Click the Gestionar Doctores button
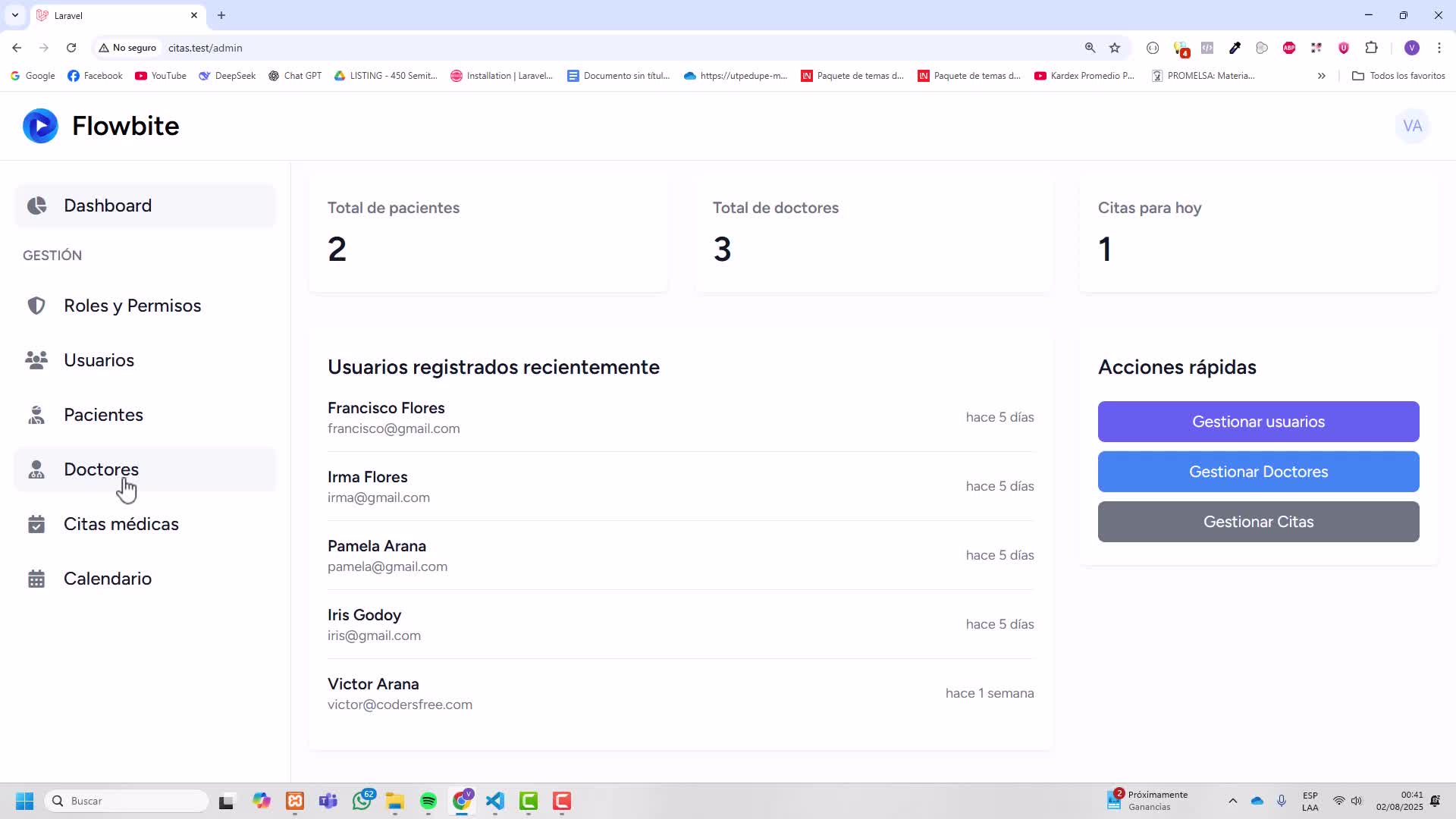This screenshot has height=819, width=1456. coord(1258,472)
